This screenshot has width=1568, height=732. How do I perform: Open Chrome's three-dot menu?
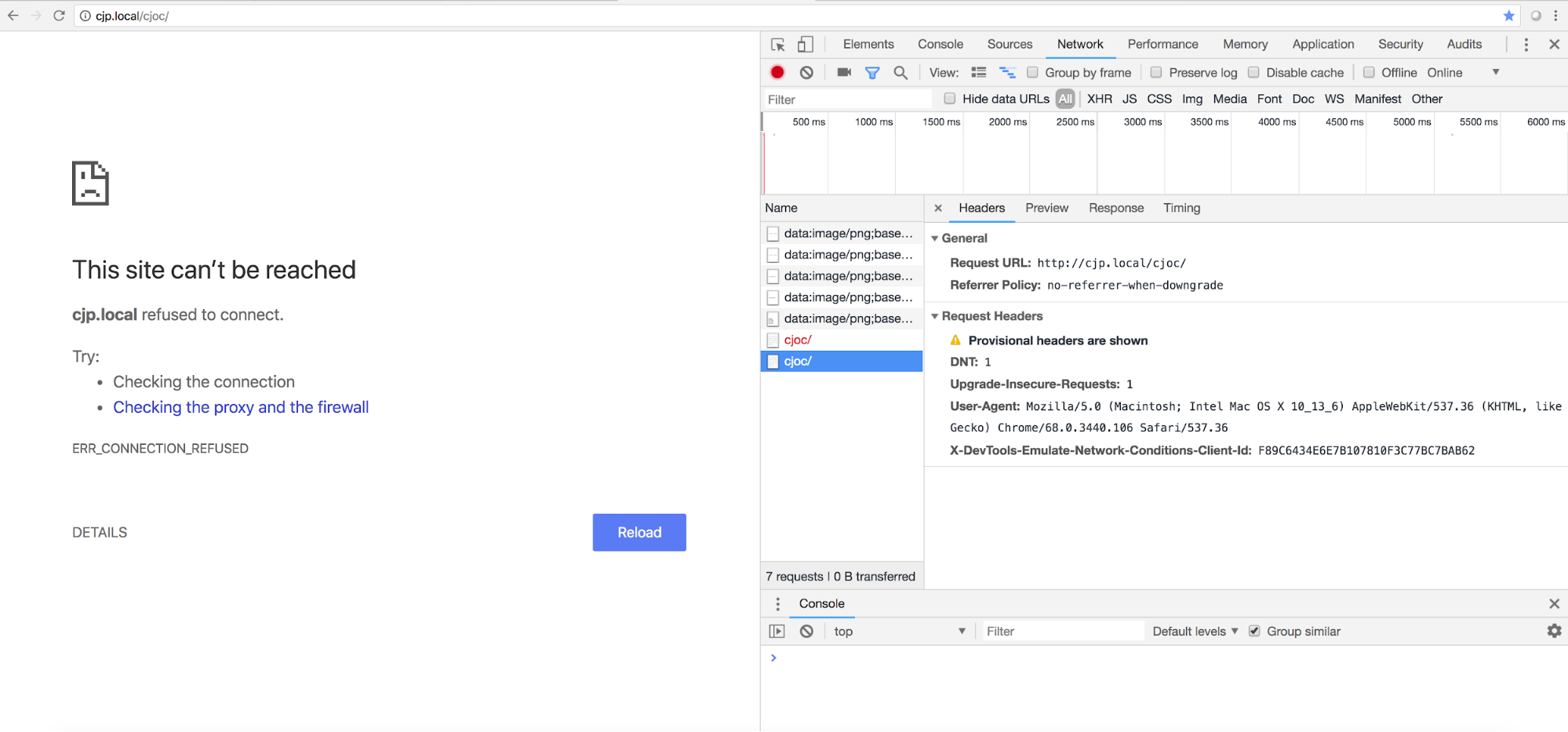[x=1555, y=16]
